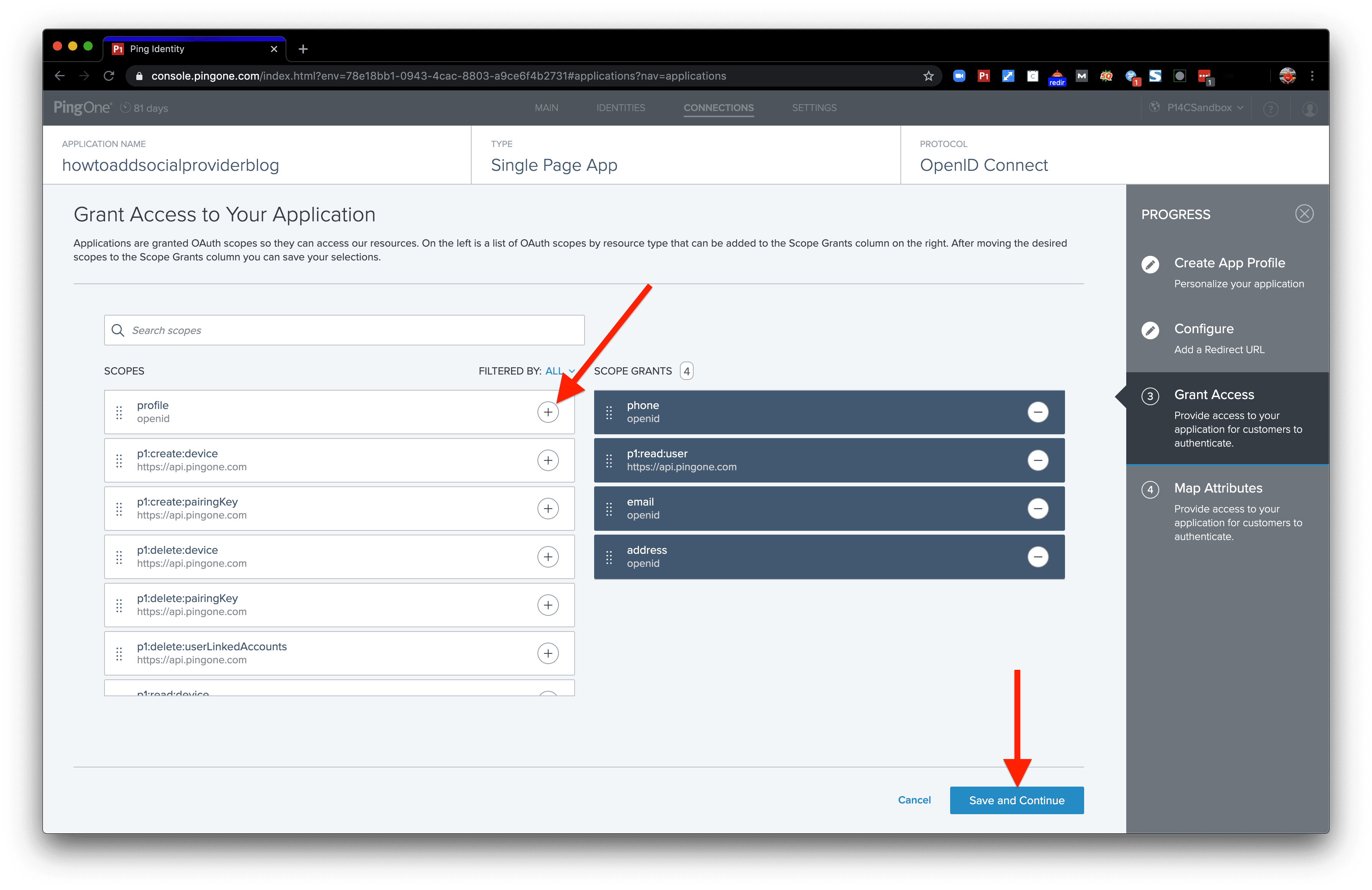Click the browser address bar URL
The image size is (1372, 890).
tap(438, 76)
